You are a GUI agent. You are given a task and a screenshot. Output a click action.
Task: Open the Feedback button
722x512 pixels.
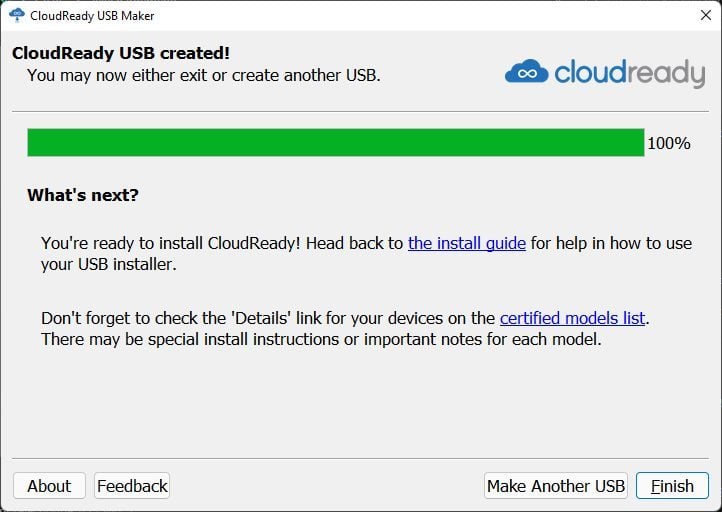click(132, 486)
